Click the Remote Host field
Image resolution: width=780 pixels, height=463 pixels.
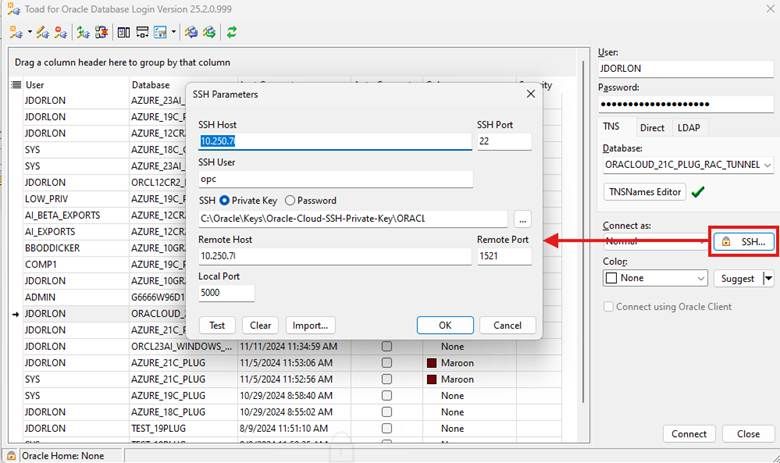point(335,256)
